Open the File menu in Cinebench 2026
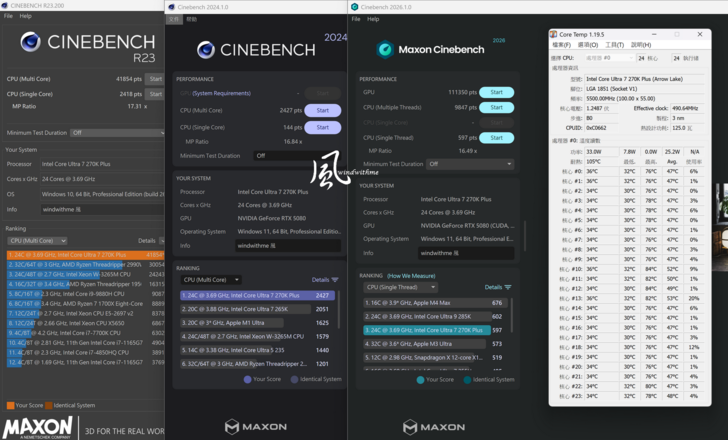728x440 pixels. [x=358, y=19]
